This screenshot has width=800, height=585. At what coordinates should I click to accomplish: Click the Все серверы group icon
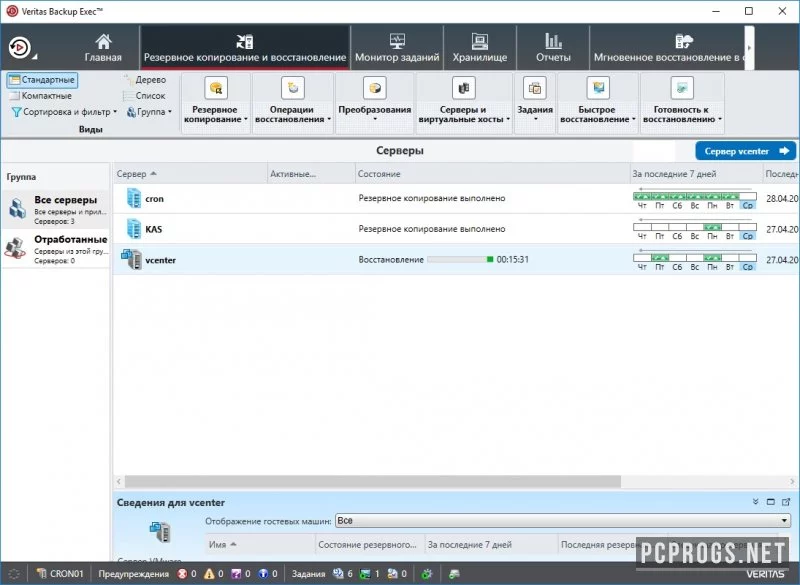(x=18, y=209)
